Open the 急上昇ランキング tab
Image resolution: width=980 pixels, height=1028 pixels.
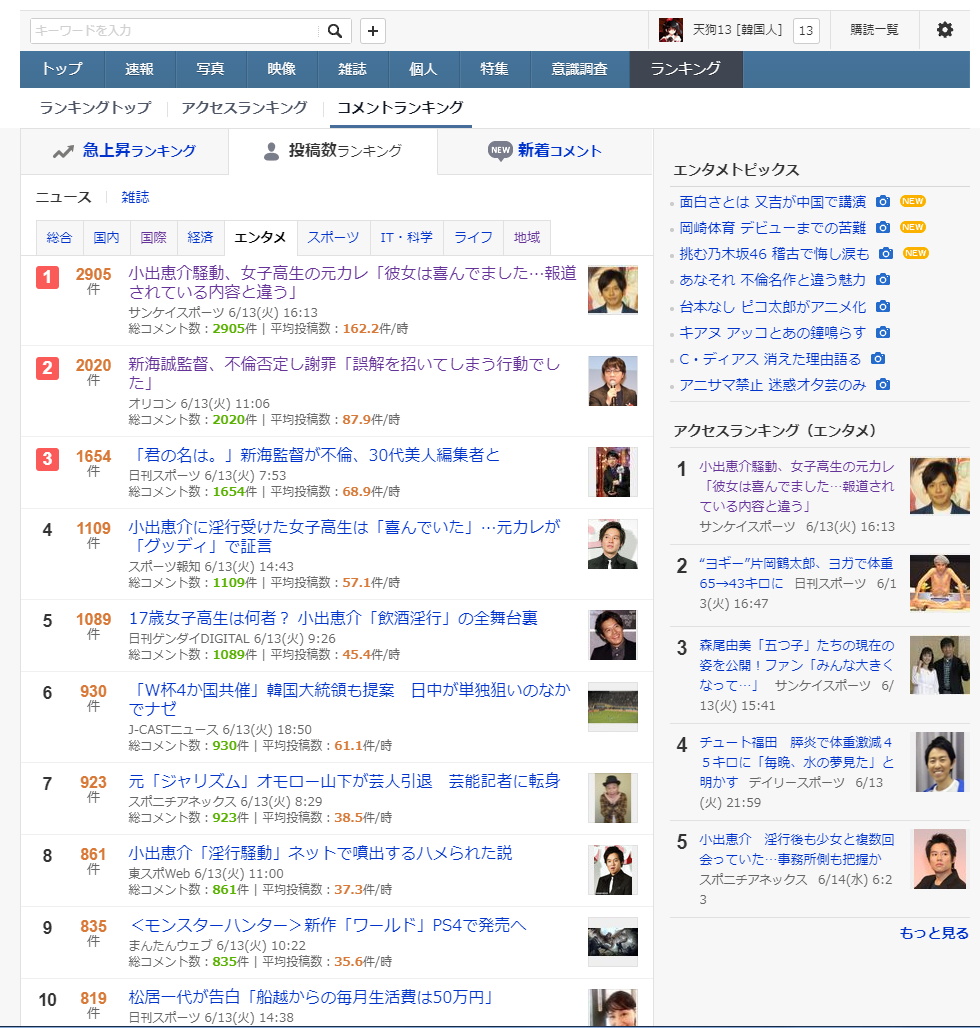(x=125, y=151)
